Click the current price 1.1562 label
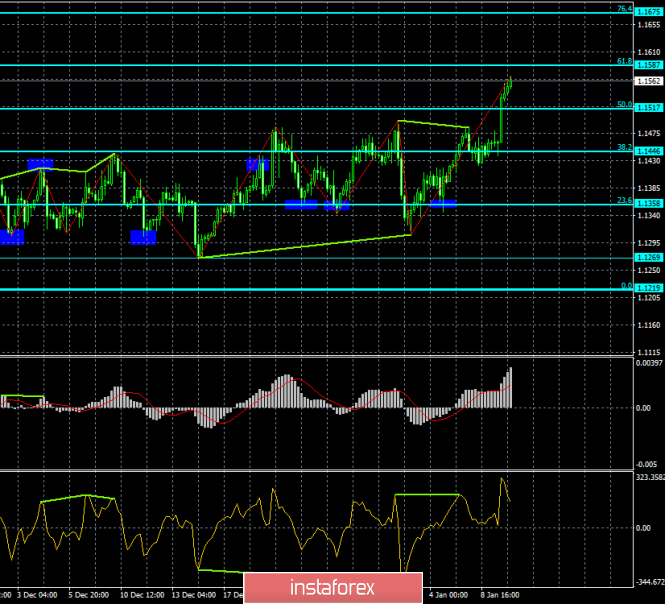665x604 pixels. [650, 80]
